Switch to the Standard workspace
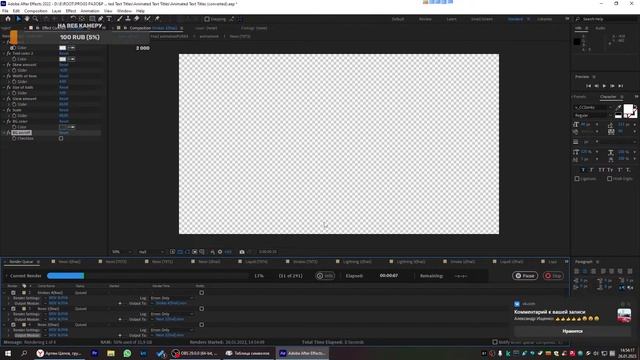 point(515,19)
